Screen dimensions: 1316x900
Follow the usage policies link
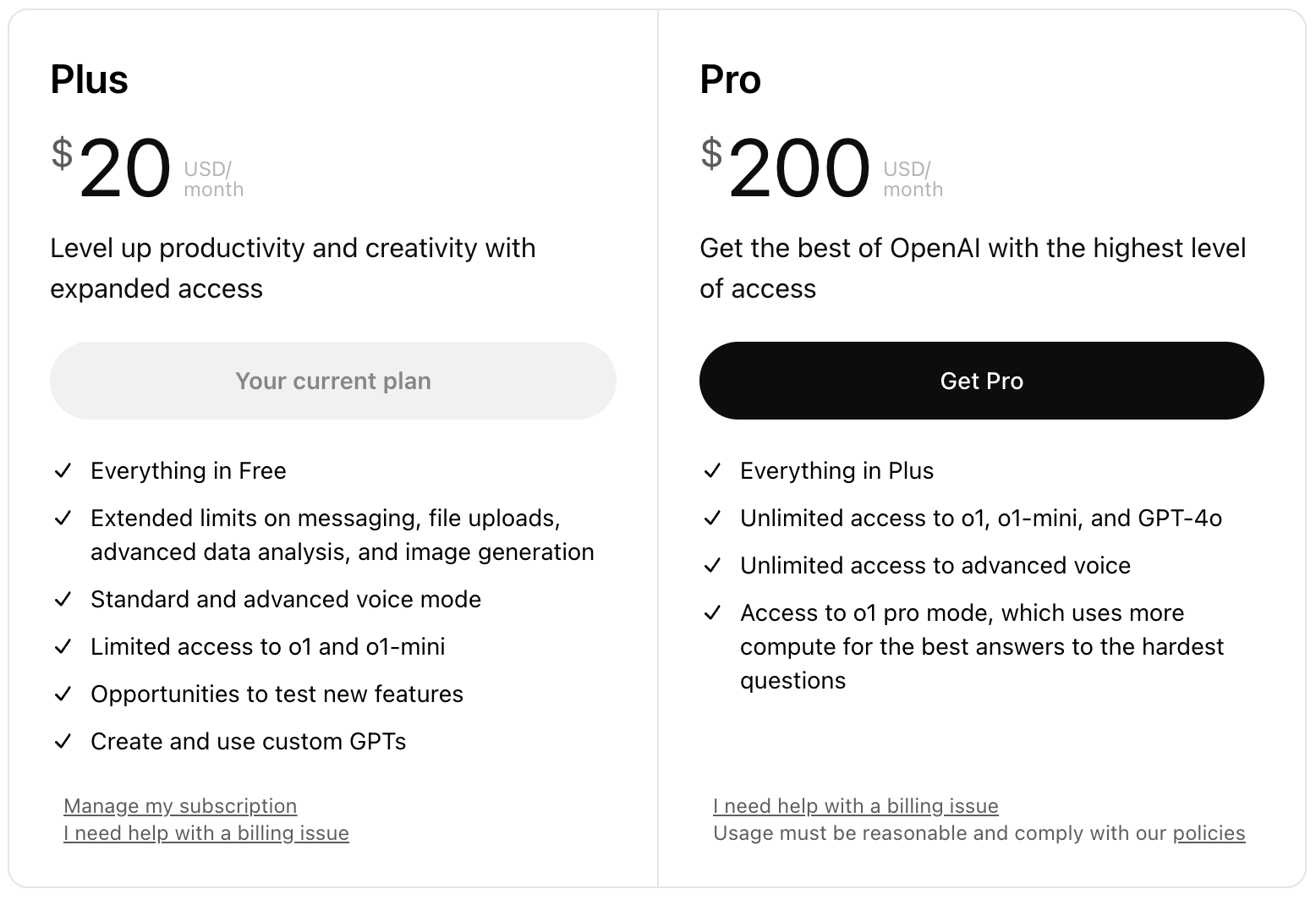click(1209, 833)
